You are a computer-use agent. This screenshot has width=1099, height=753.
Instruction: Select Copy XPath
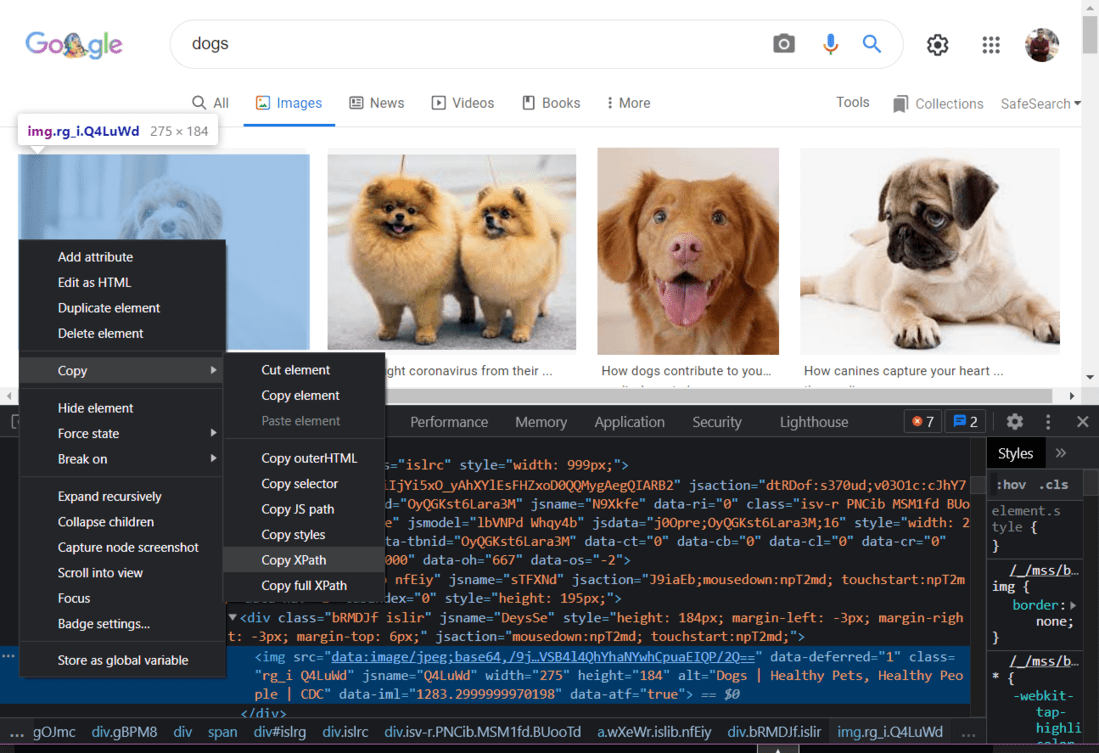(304, 560)
